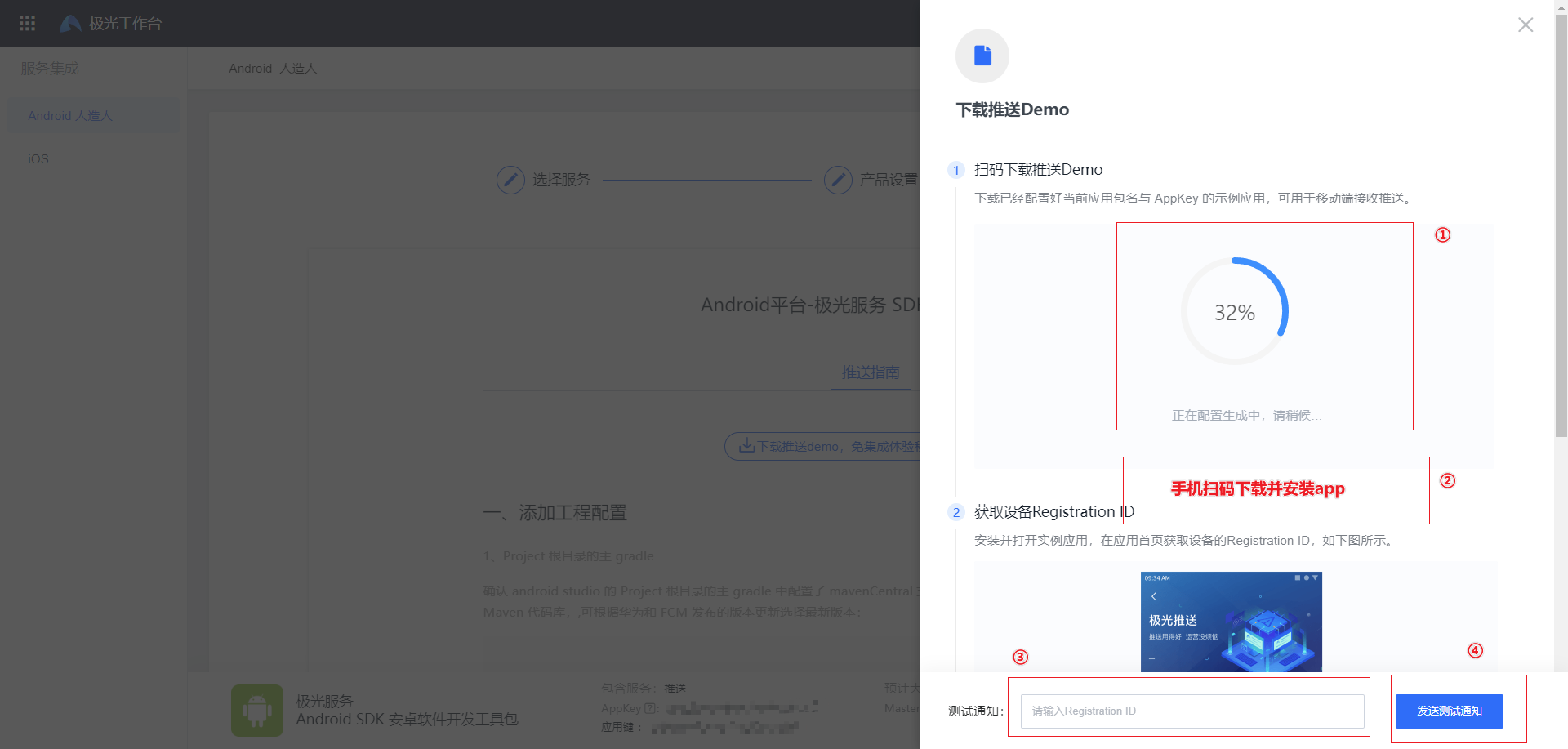Click the 获取设备Registration ID step heading
The width and height of the screenshot is (1568, 749).
tap(1054, 512)
